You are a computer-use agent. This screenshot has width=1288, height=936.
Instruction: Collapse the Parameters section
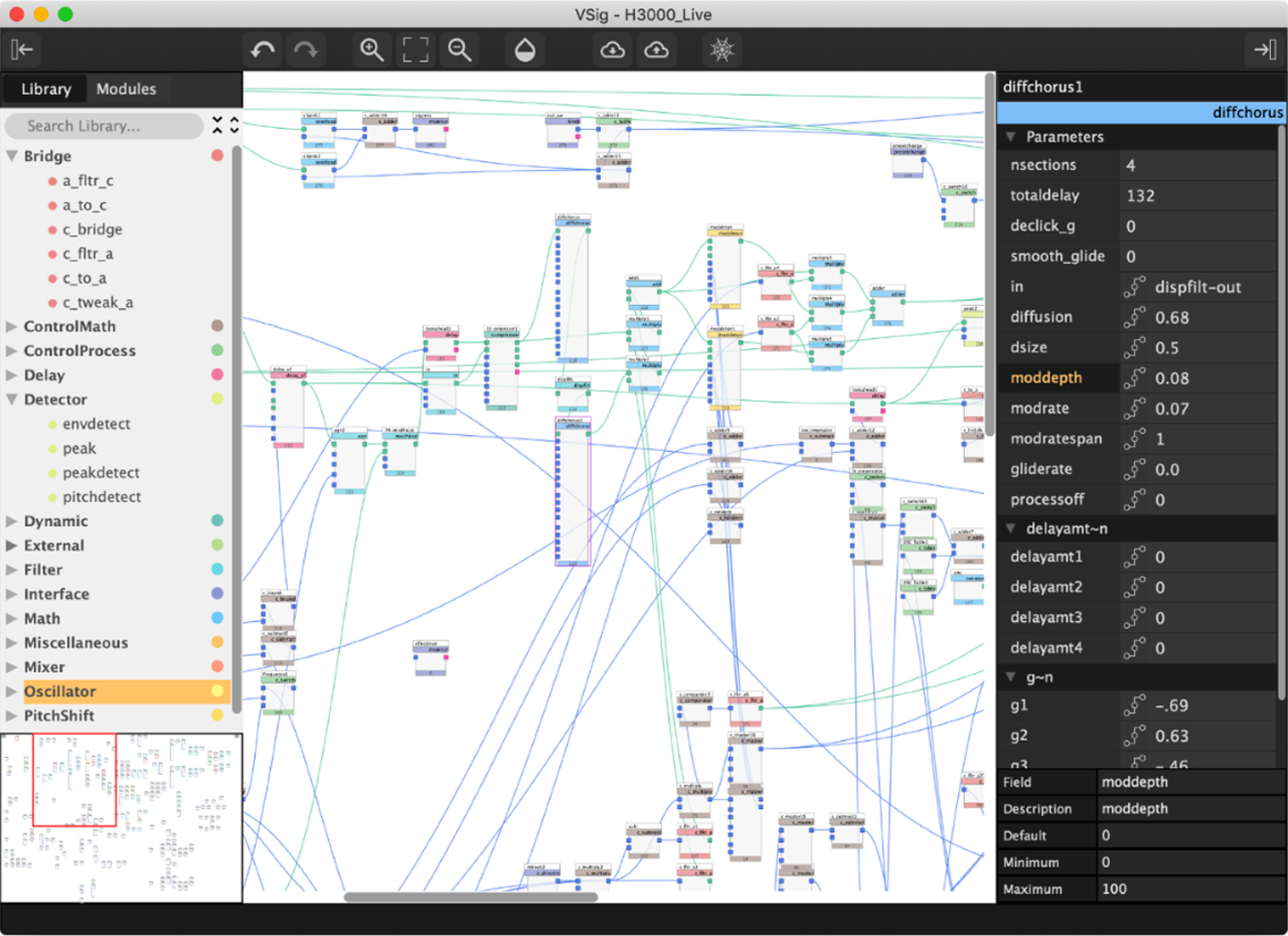(1011, 137)
